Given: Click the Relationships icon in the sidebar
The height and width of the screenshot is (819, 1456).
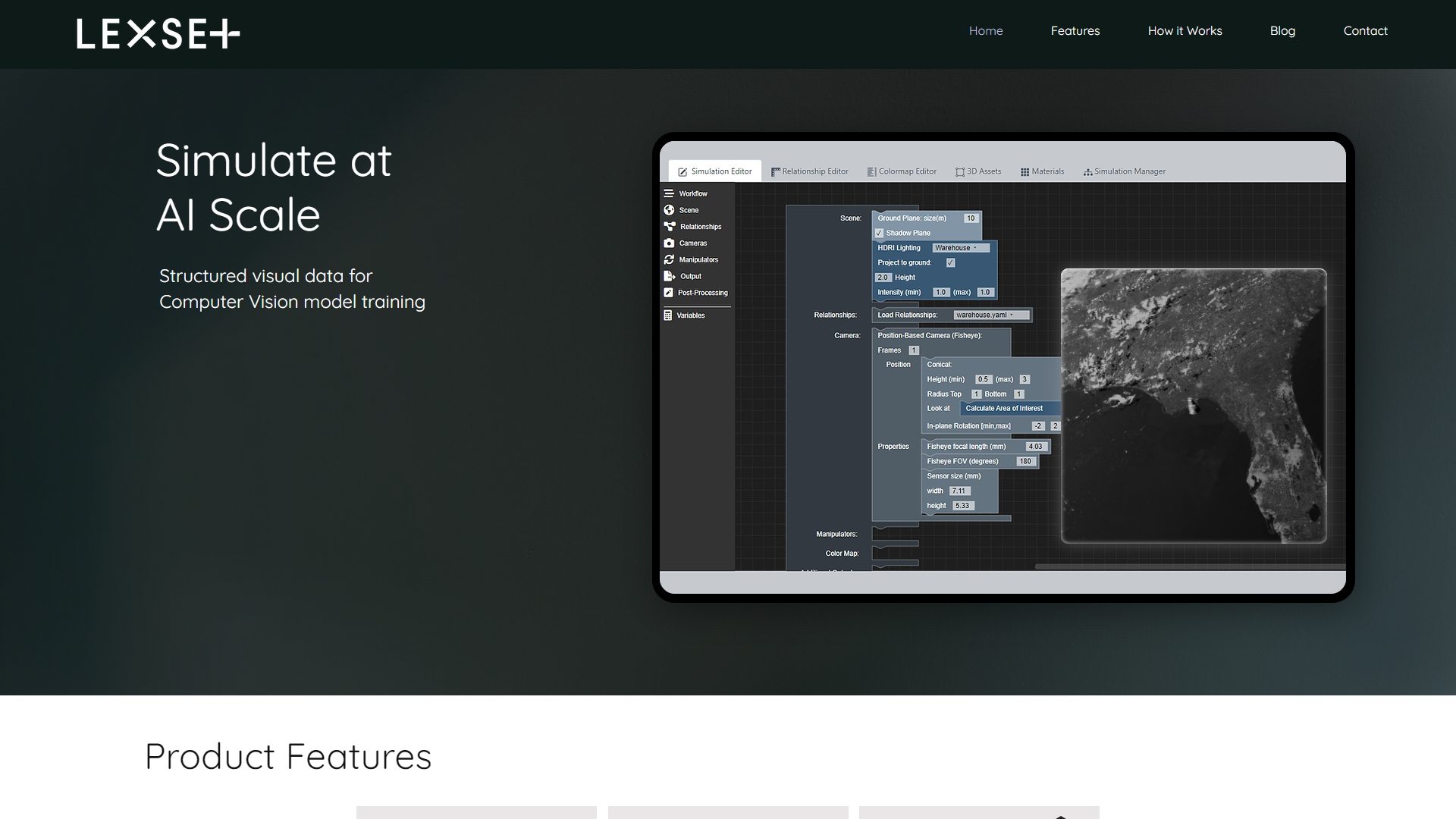Looking at the screenshot, I should click(x=670, y=226).
